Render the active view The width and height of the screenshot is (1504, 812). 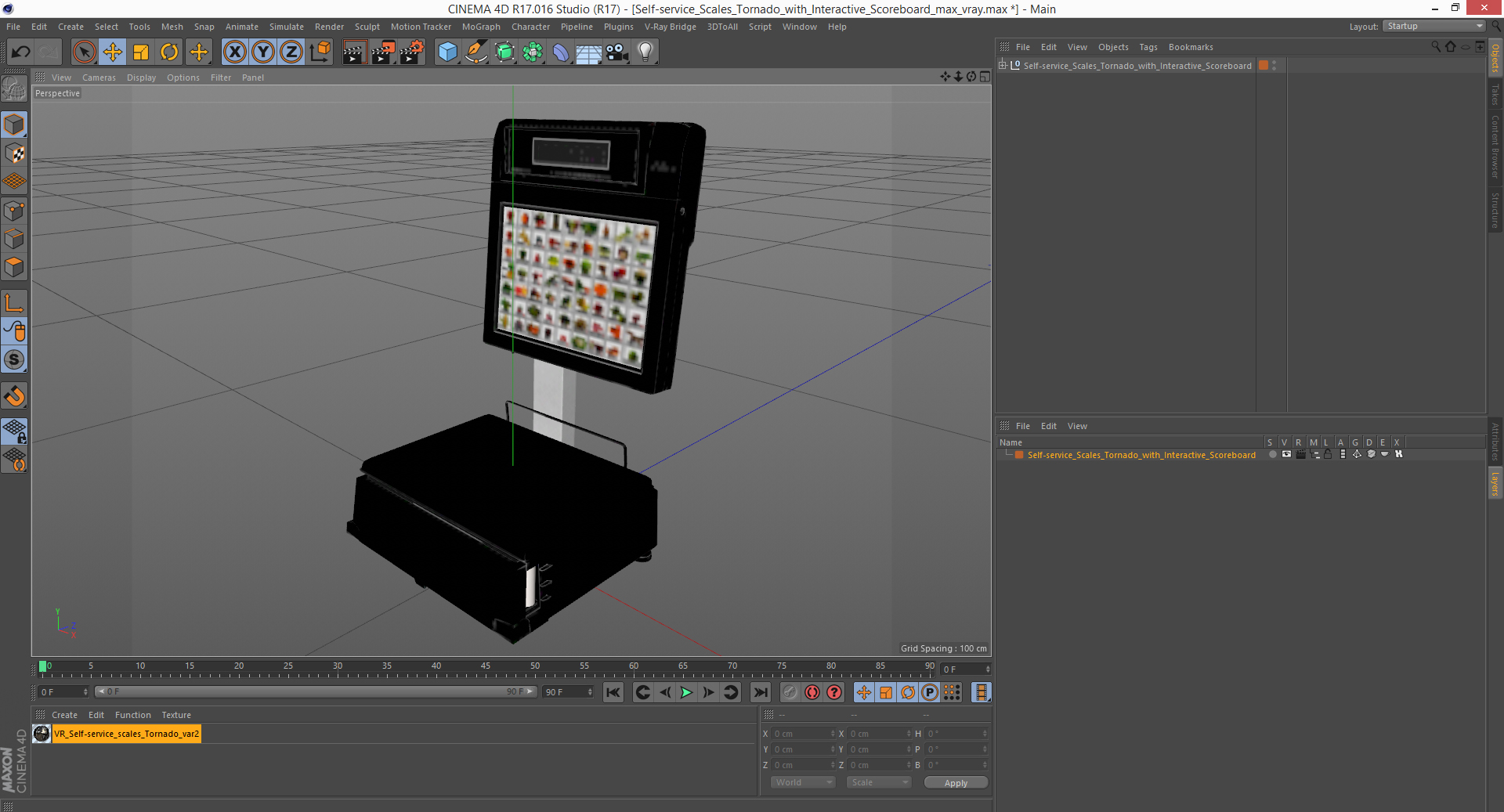[x=354, y=52]
